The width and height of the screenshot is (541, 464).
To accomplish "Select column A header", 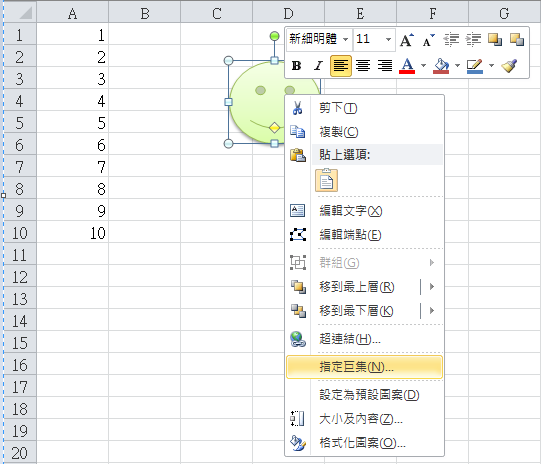I will click(72, 13).
